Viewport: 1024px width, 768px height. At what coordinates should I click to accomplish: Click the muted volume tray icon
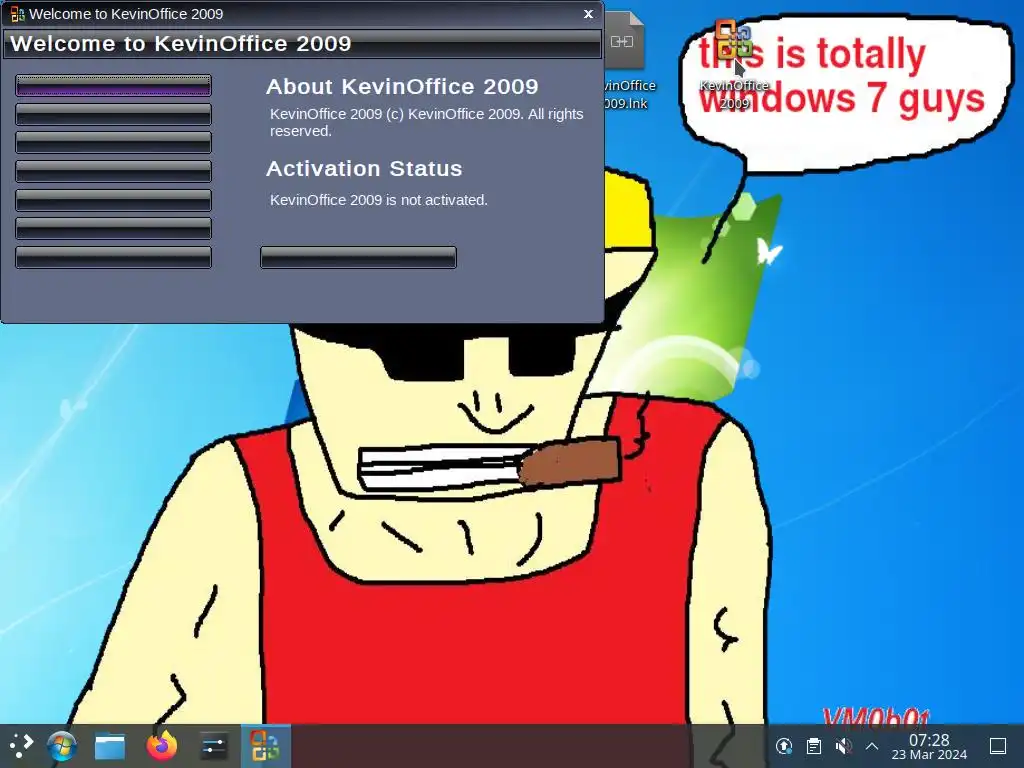point(843,746)
